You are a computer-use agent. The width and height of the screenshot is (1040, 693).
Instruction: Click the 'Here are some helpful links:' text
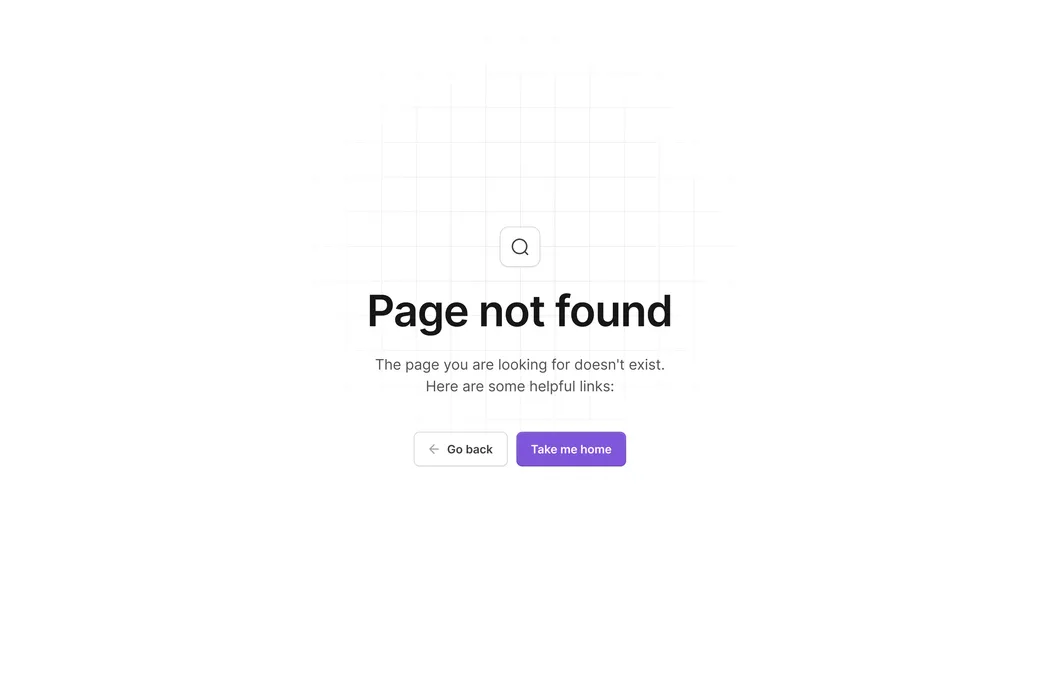[520, 387]
